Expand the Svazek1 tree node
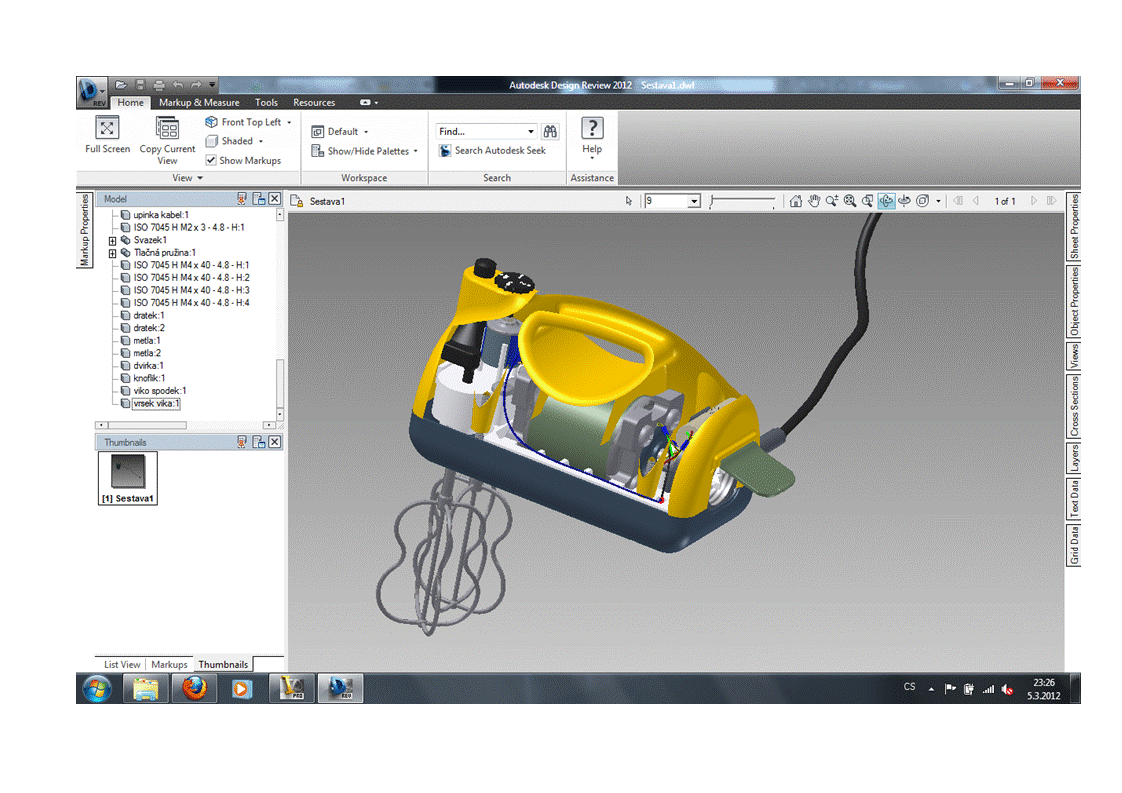The height and width of the screenshot is (793, 1122). [113, 240]
